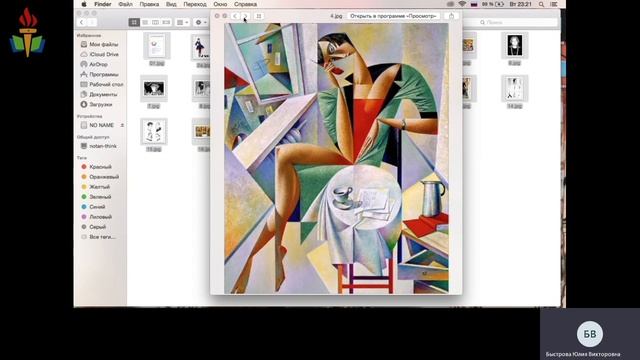Click the Finder search field
This screenshot has height=360, width=640.
pyautogui.click(x=511, y=22)
